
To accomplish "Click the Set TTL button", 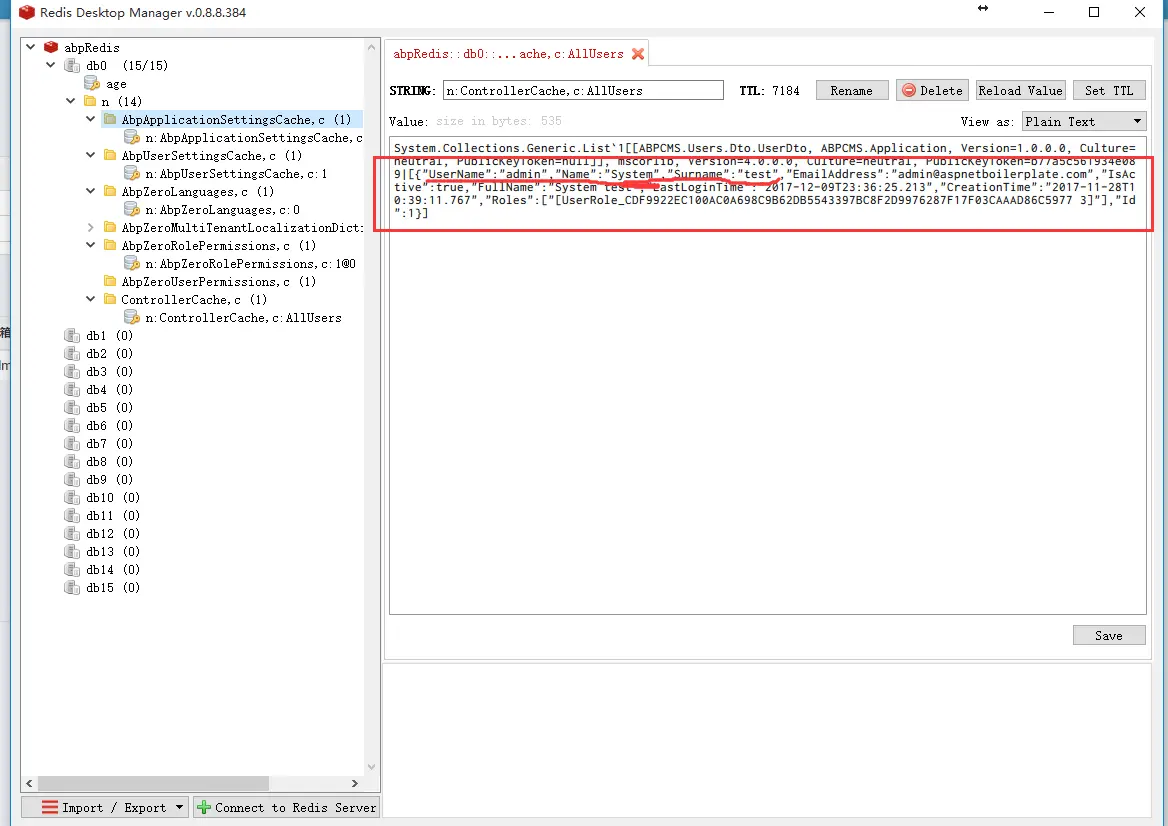I will [x=1109, y=90].
